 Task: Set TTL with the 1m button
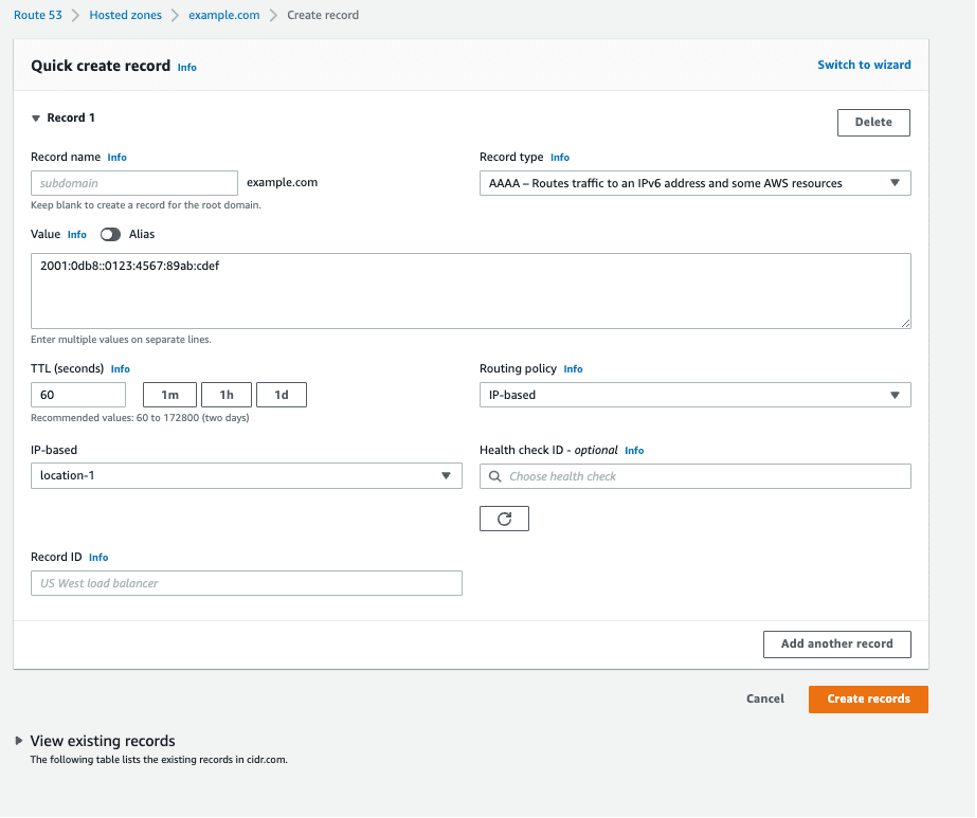coord(169,395)
